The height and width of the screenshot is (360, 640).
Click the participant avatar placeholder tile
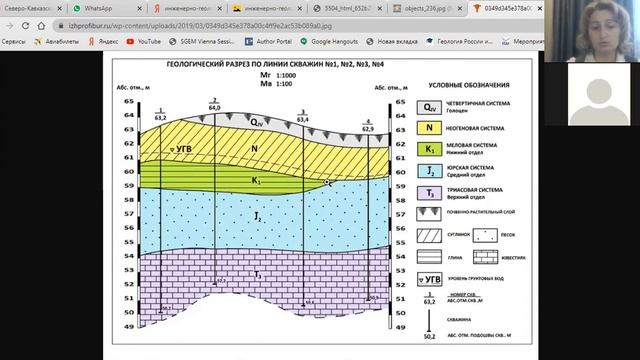pyautogui.click(x=599, y=94)
